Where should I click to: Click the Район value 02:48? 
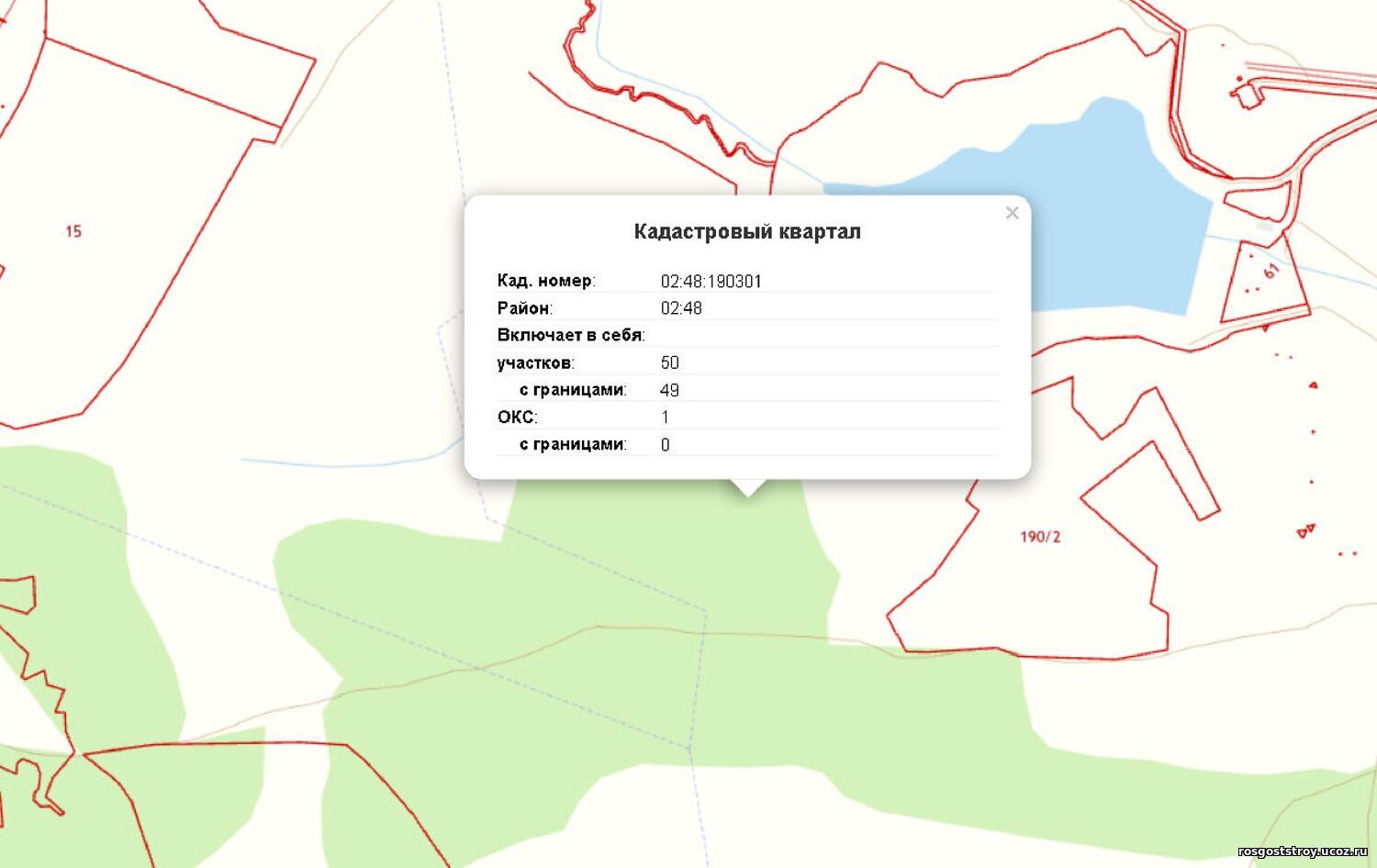(x=681, y=308)
